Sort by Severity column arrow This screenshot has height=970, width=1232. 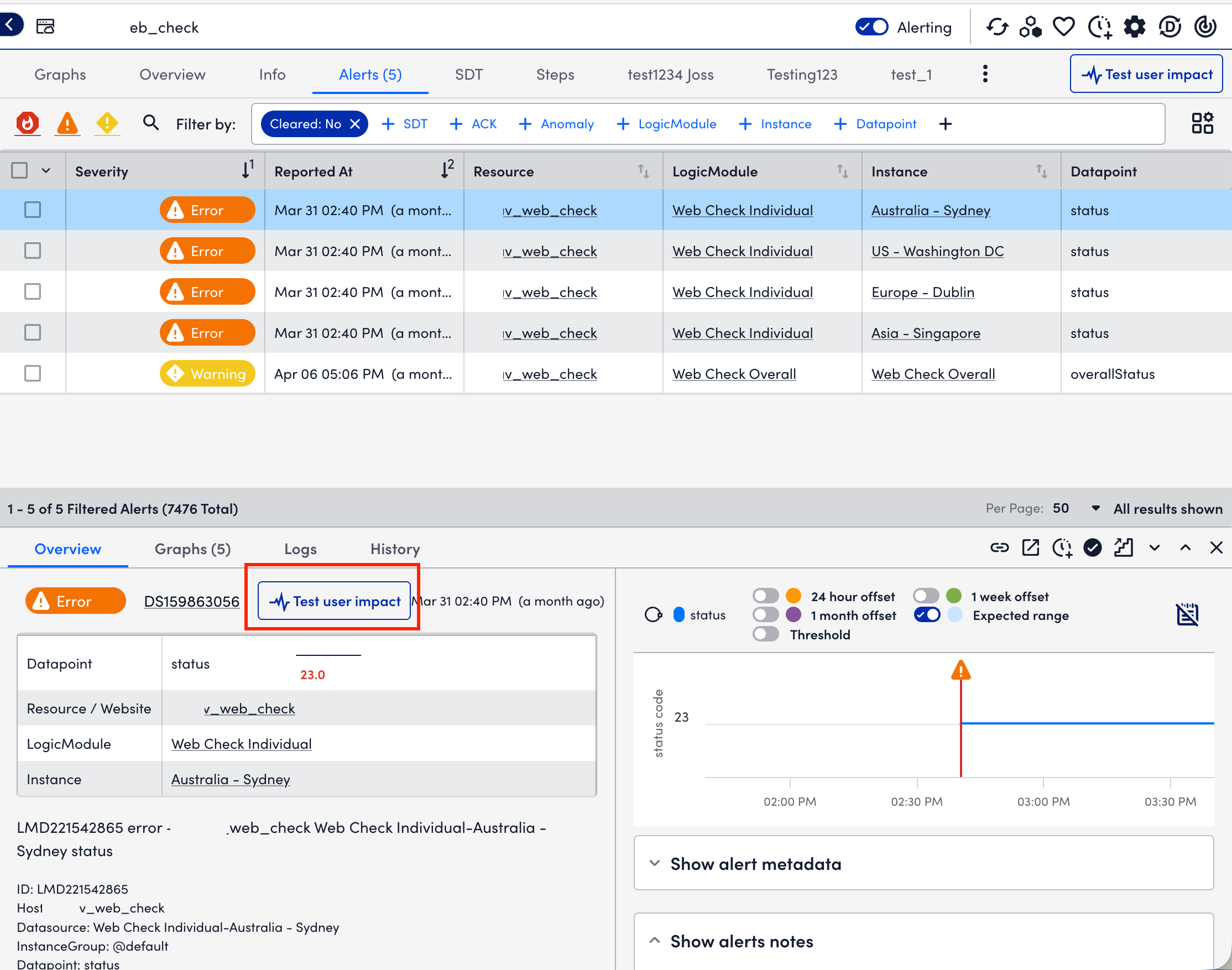248,169
